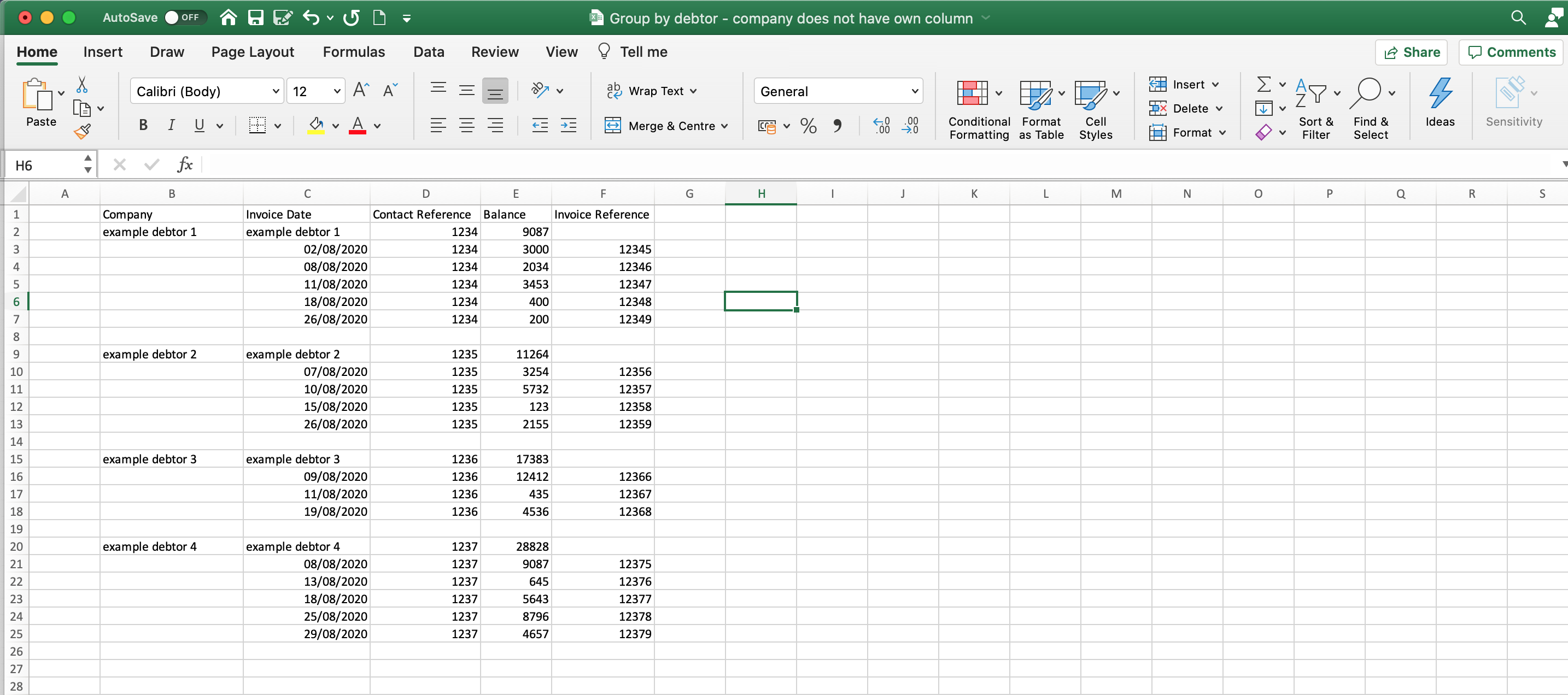Click the Decrease Font Size icon
This screenshot has width=1568, height=695.
tap(390, 90)
